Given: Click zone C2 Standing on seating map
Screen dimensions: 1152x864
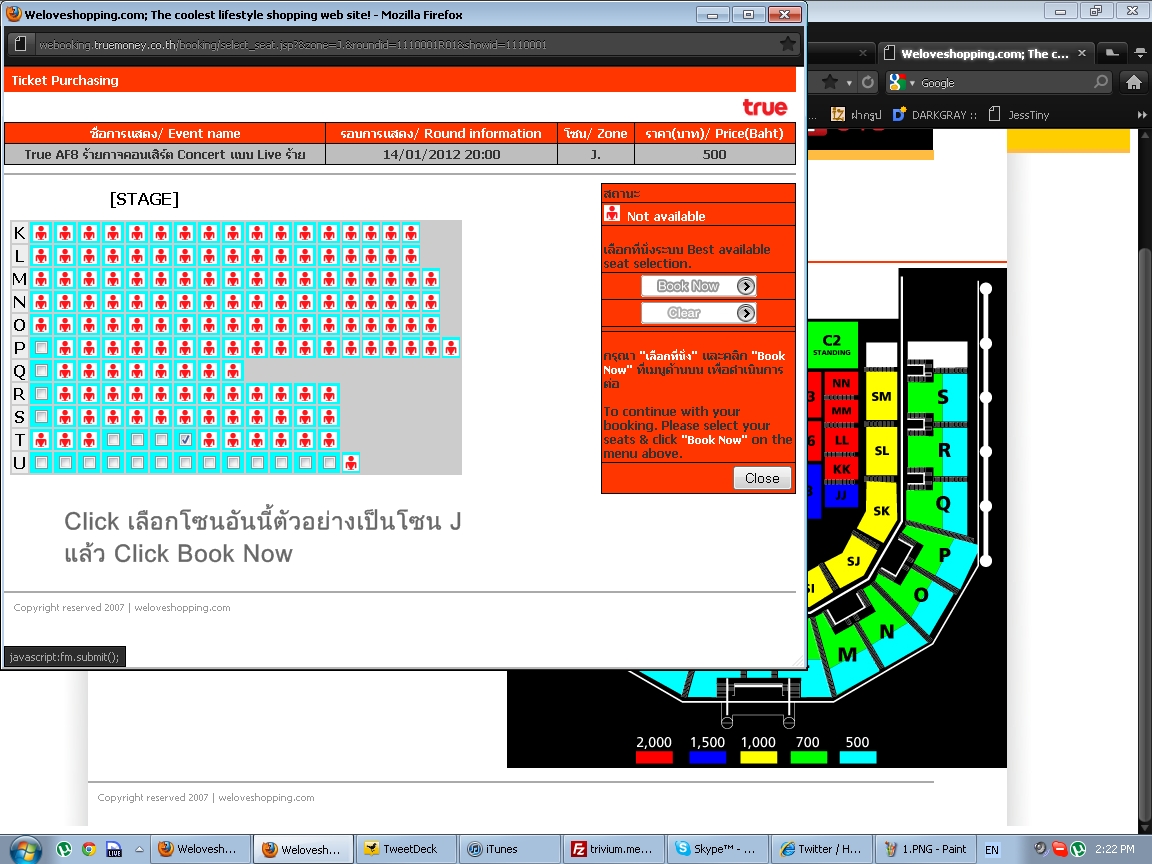Looking at the screenshot, I should pos(831,344).
